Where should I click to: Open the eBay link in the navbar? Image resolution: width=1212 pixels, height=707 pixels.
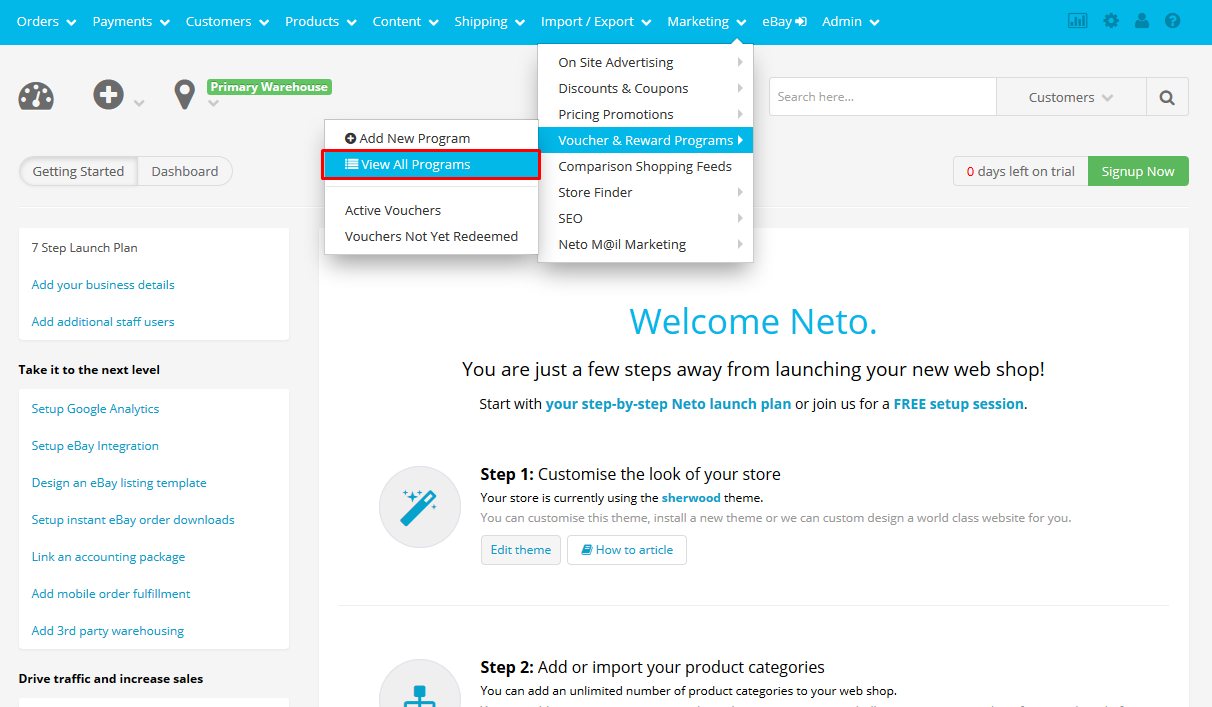click(785, 22)
